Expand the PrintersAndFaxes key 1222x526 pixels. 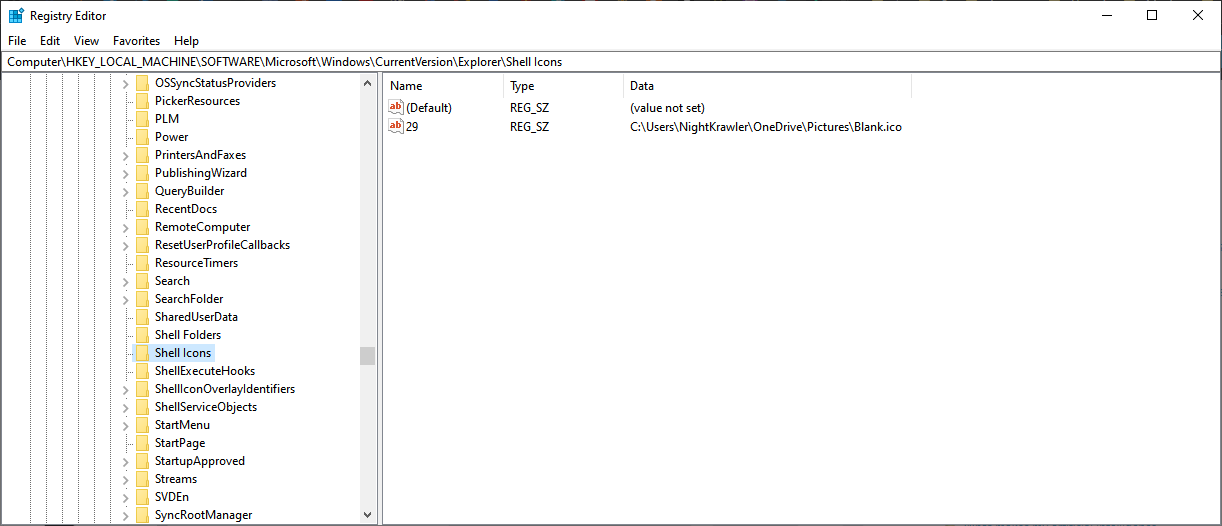click(x=126, y=155)
